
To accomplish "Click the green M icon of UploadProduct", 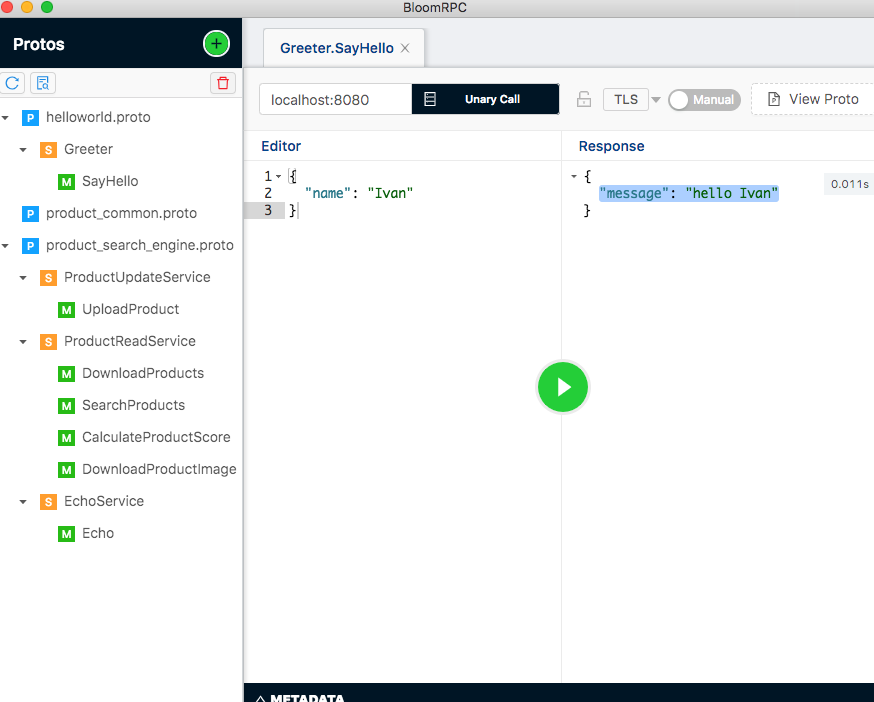I will click(x=66, y=309).
